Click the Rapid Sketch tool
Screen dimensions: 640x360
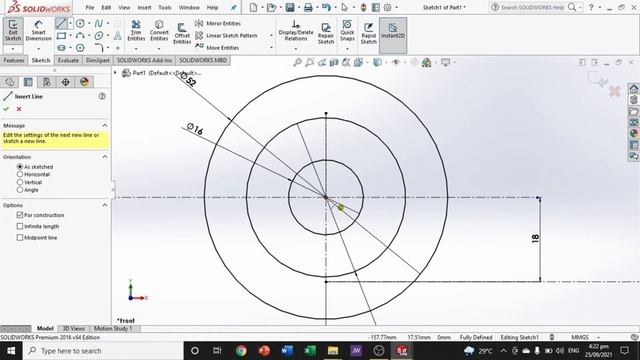click(x=368, y=33)
